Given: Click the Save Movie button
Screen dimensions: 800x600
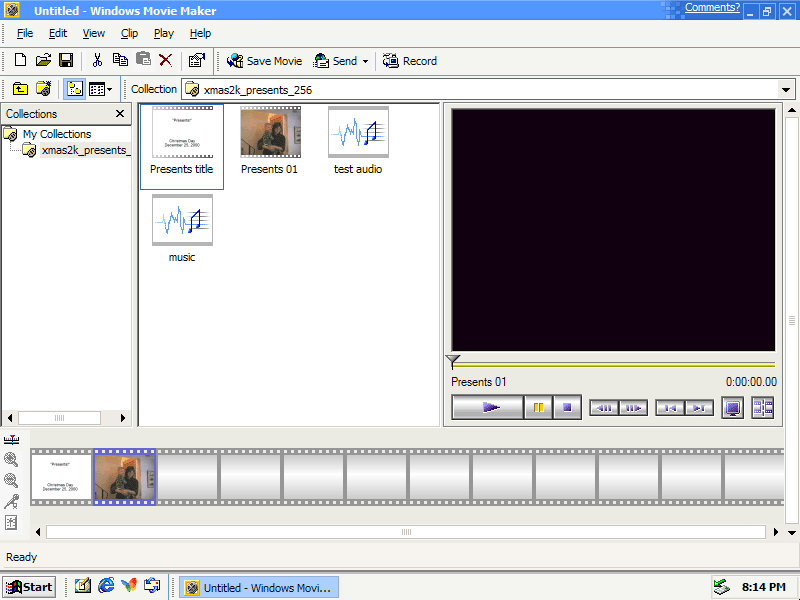Looking at the screenshot, I should pos(264,61).
